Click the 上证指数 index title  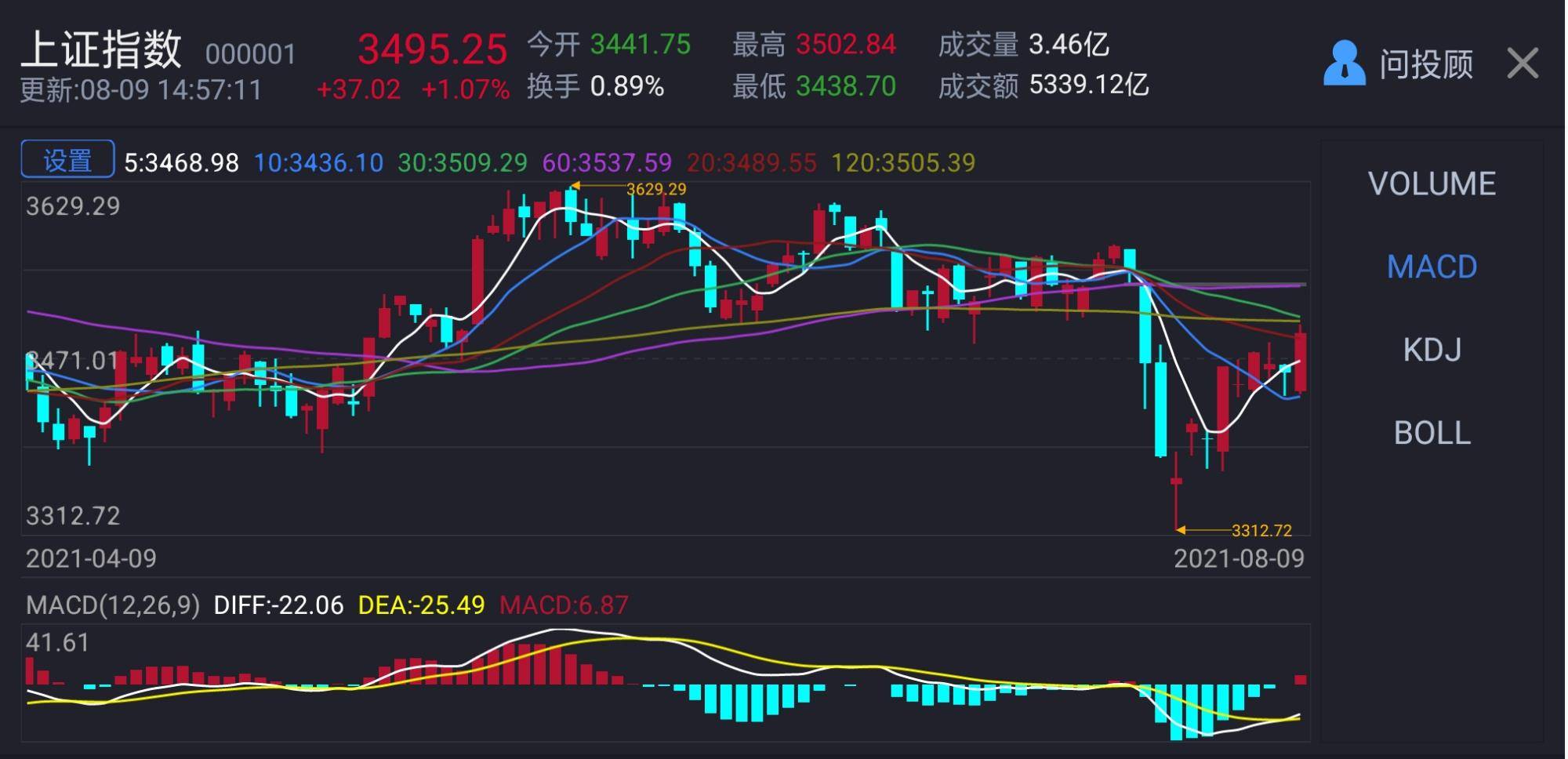(100, 49)
